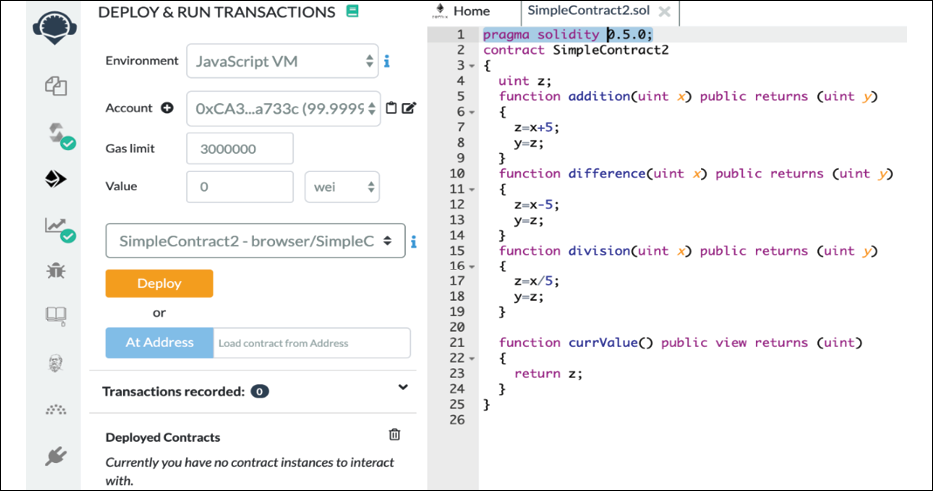Screen dimensions: 933x491
Task: Select the SimpleContract2.sol tab
Action: 588,11
